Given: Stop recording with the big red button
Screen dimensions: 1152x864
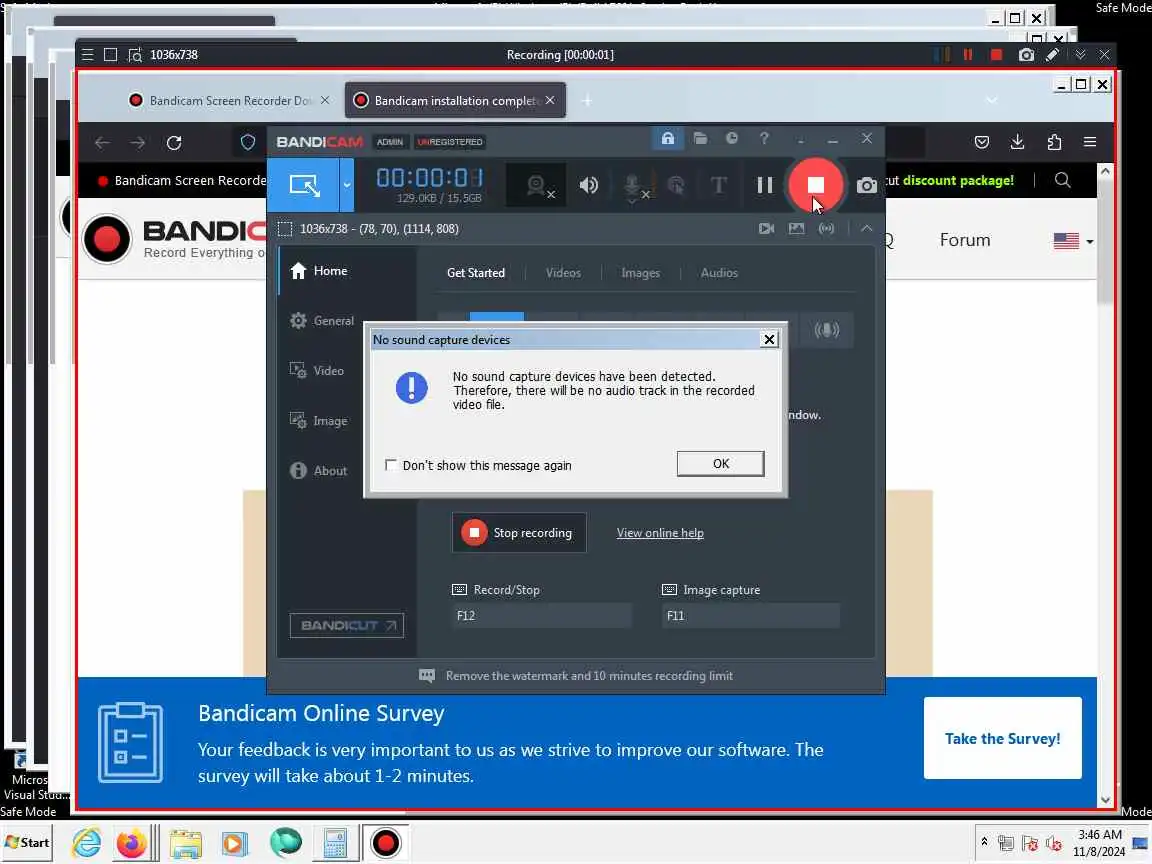Looking at the screenshot, I should coord(815,184).
